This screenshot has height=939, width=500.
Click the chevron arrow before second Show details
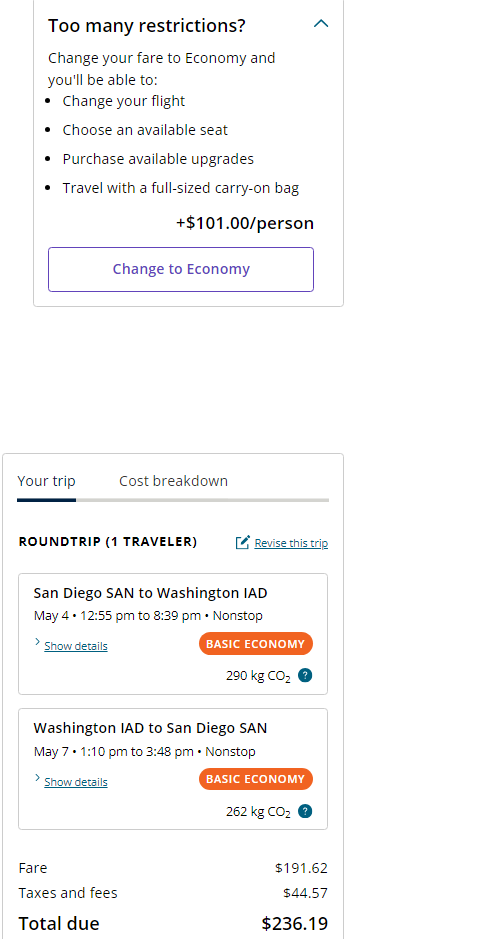click(38, 778)
